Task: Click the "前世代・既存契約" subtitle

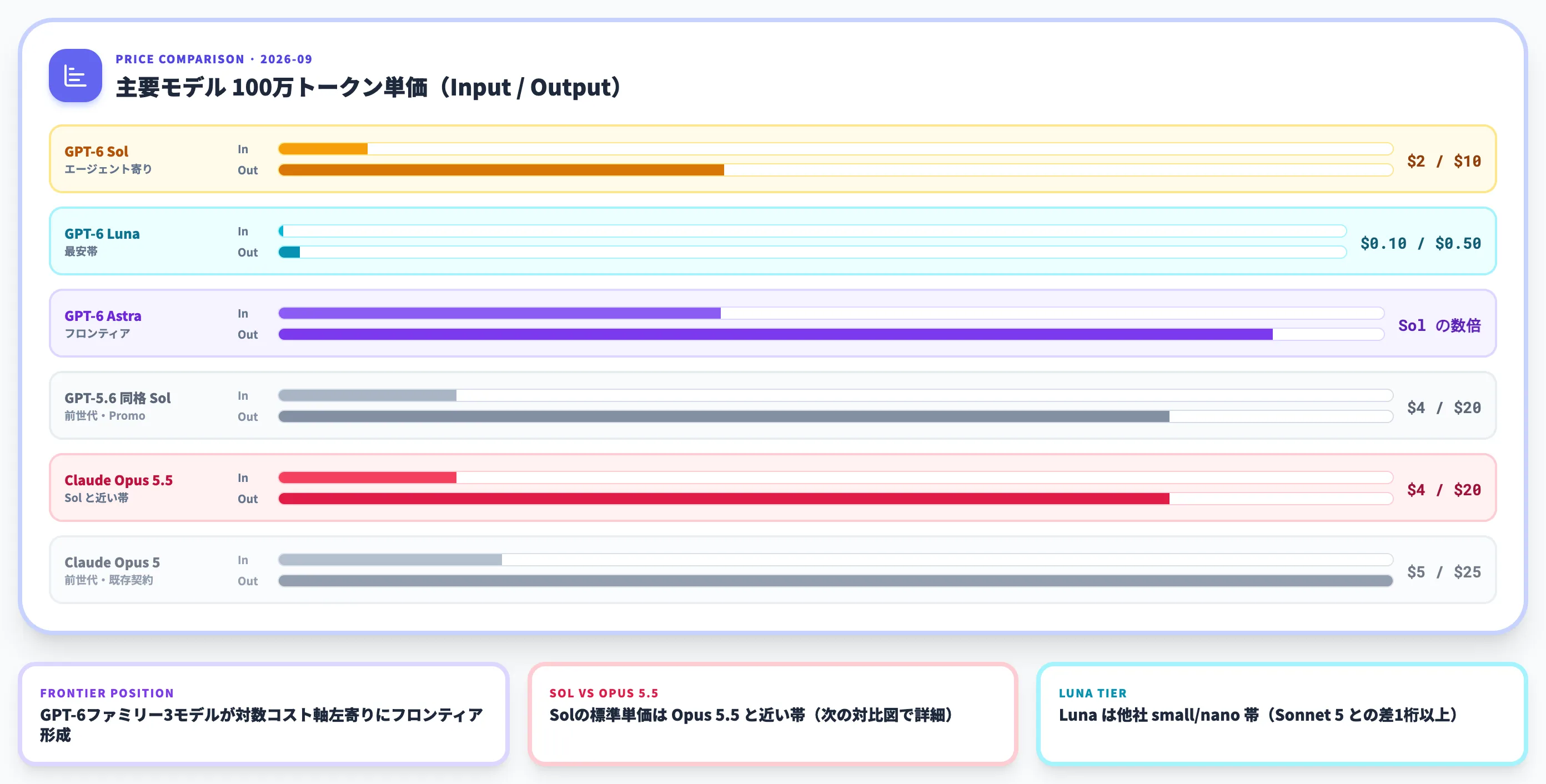Action: (x=109, y=580)
